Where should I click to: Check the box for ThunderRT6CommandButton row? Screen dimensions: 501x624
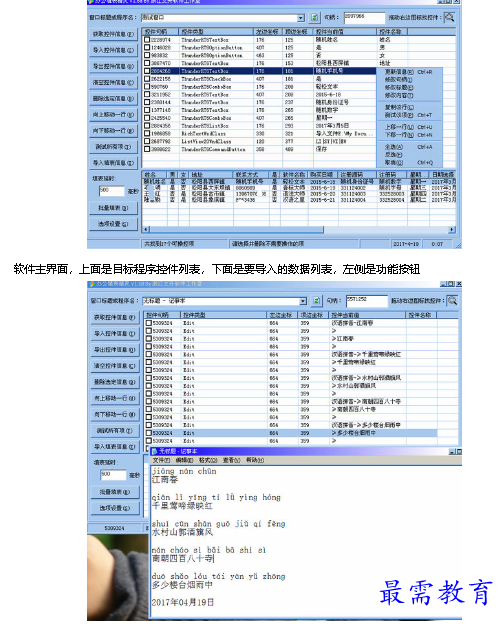click(147, 149)
